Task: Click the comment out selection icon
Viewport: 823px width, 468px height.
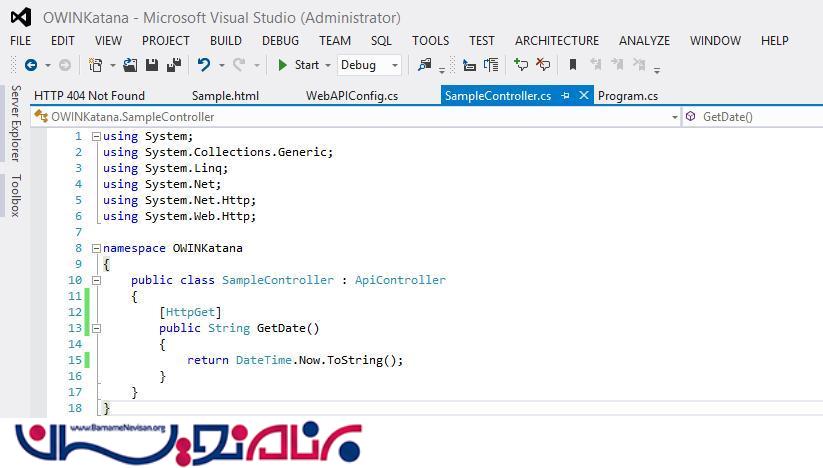Action: tap(521, 65)
